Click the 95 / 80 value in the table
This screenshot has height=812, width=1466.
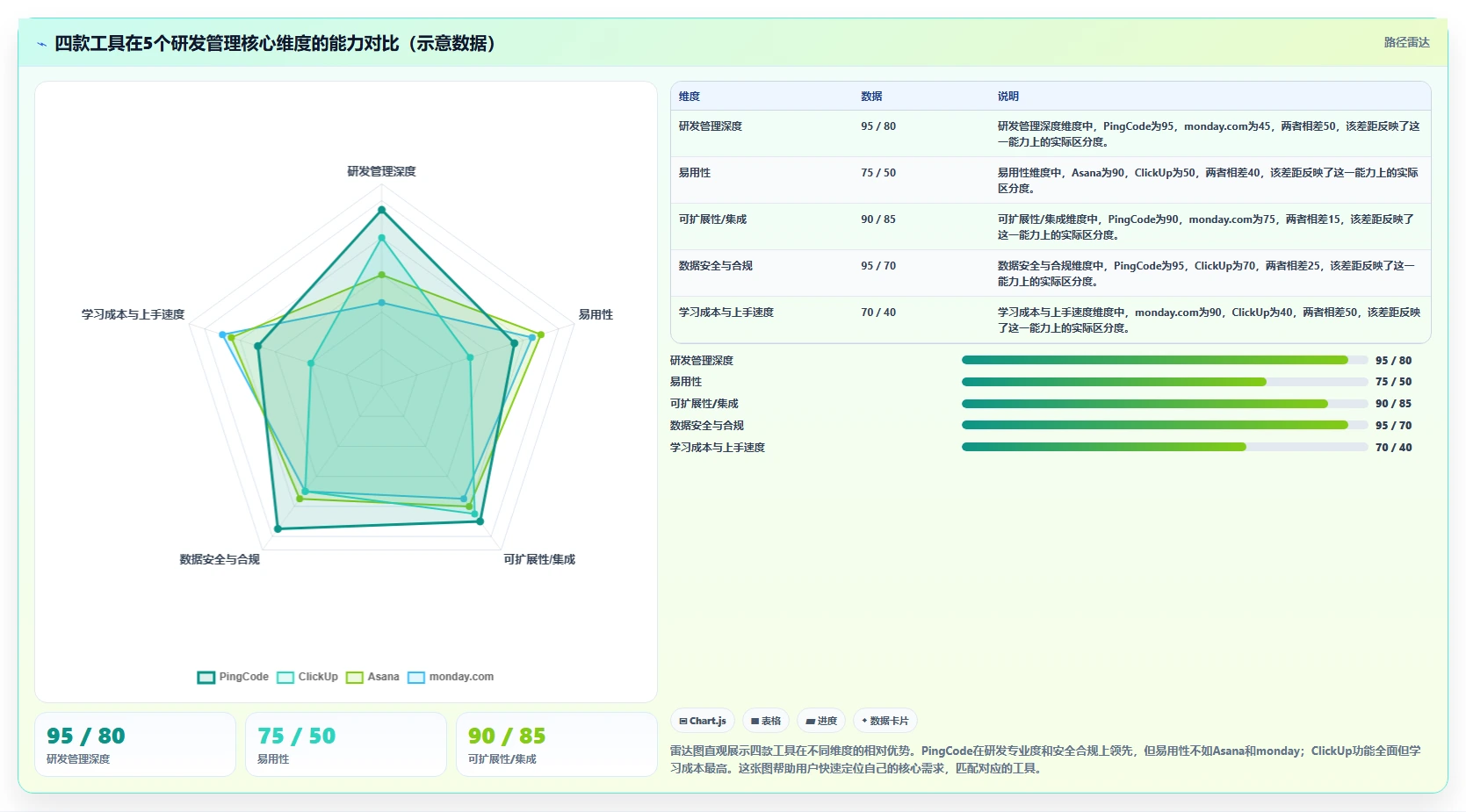pos(878,126)
